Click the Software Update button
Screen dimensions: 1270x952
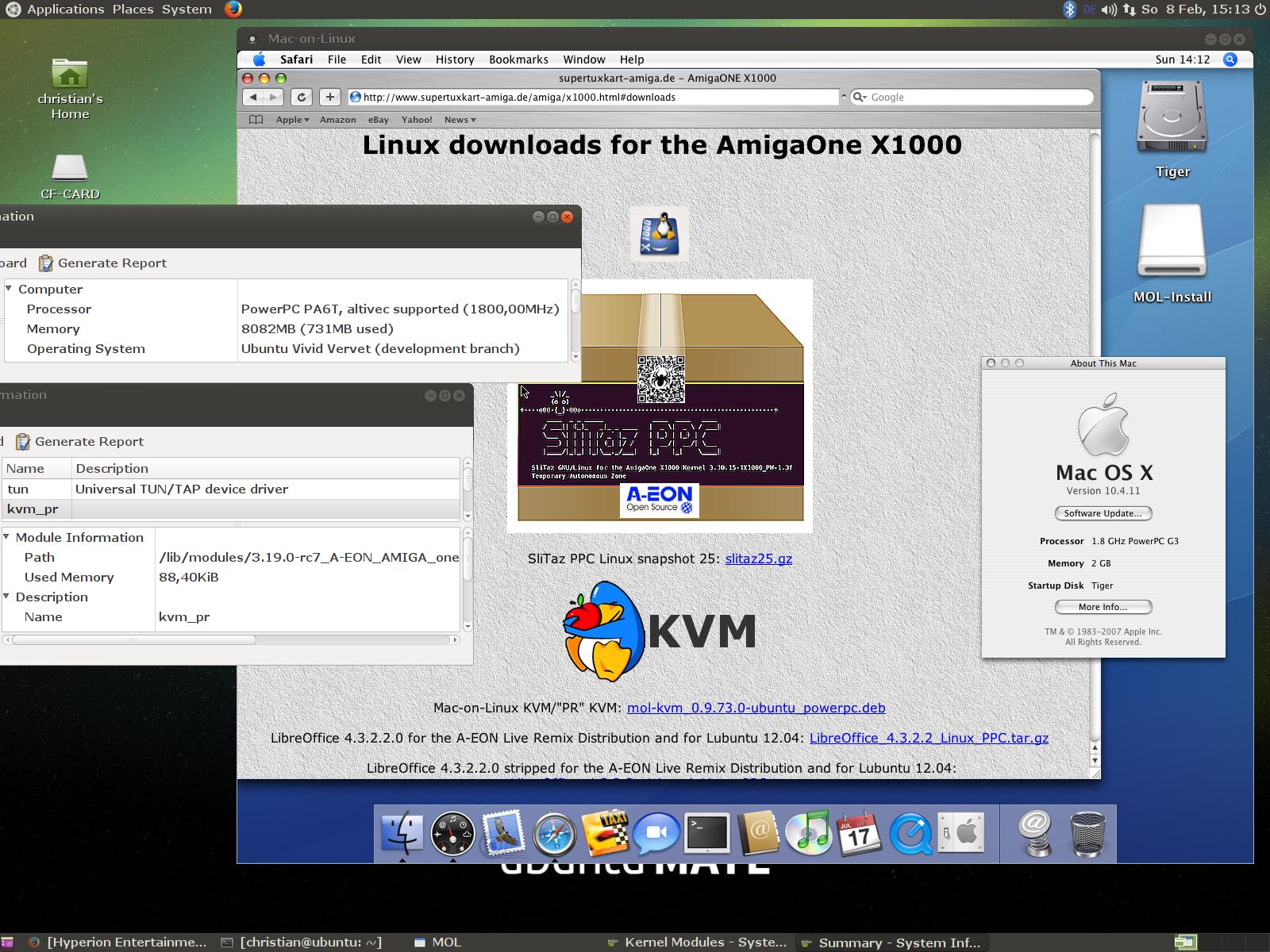[x=1103, y=513]
